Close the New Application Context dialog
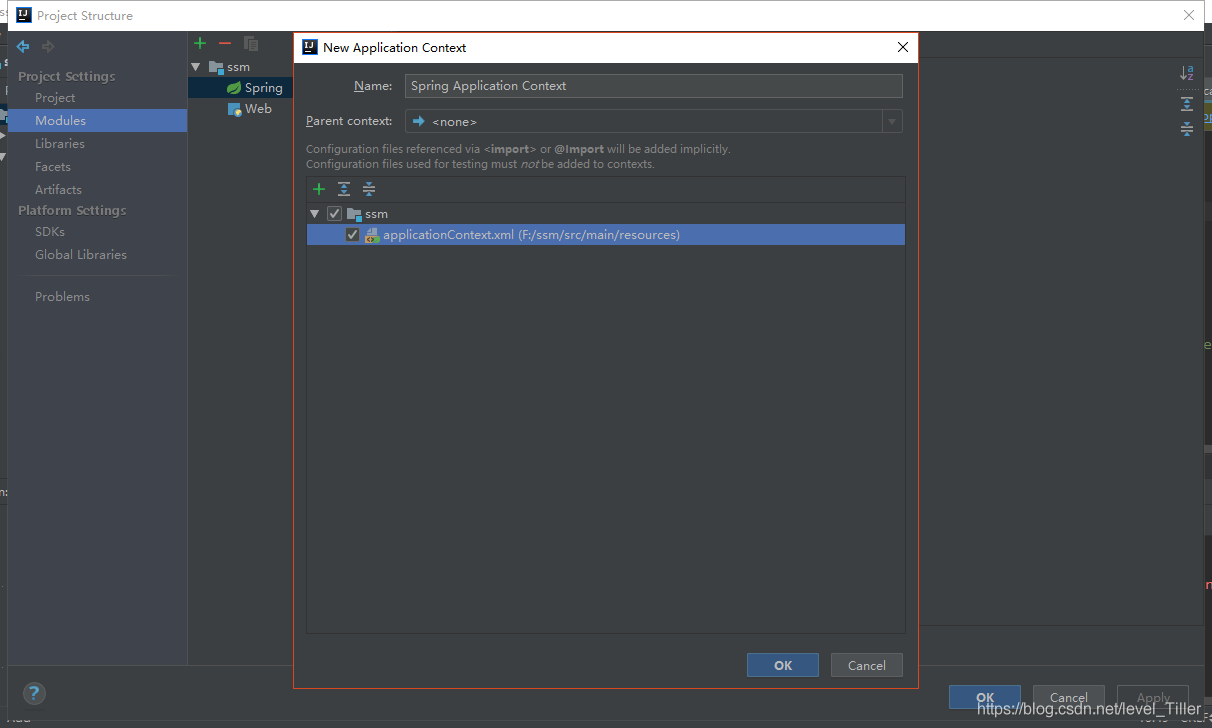This screenshot has width=1212, height=728. click(x=903, y=47)
